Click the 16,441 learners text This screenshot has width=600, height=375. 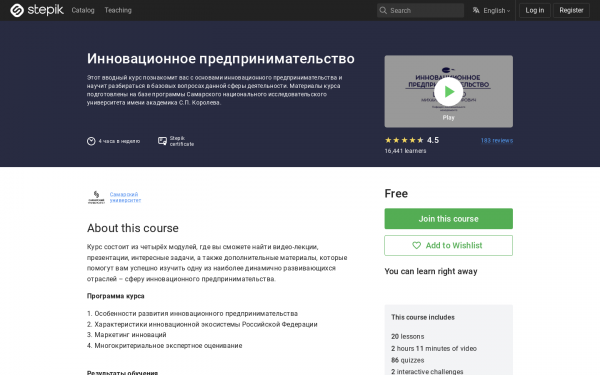(405, 151)
